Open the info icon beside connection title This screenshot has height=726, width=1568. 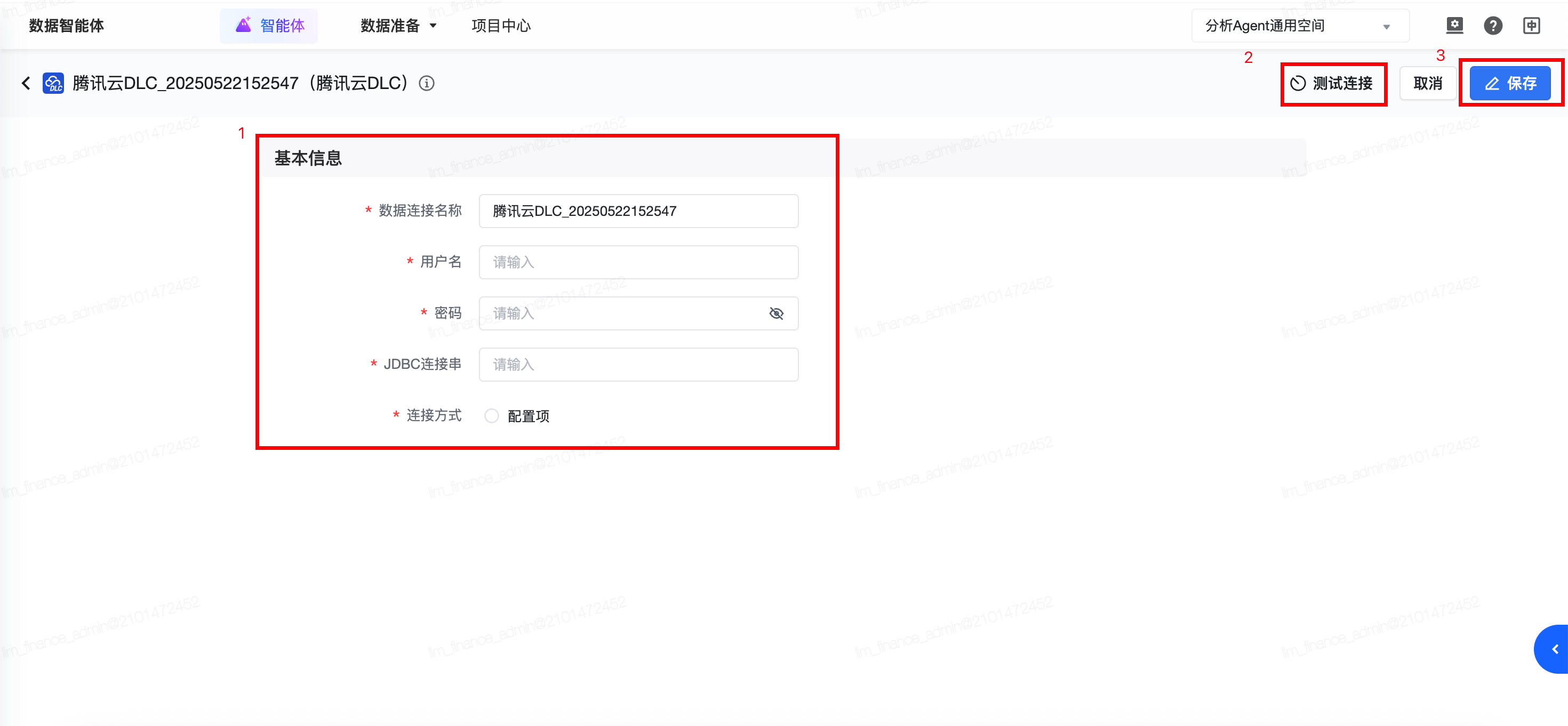(x=427, y=83)
